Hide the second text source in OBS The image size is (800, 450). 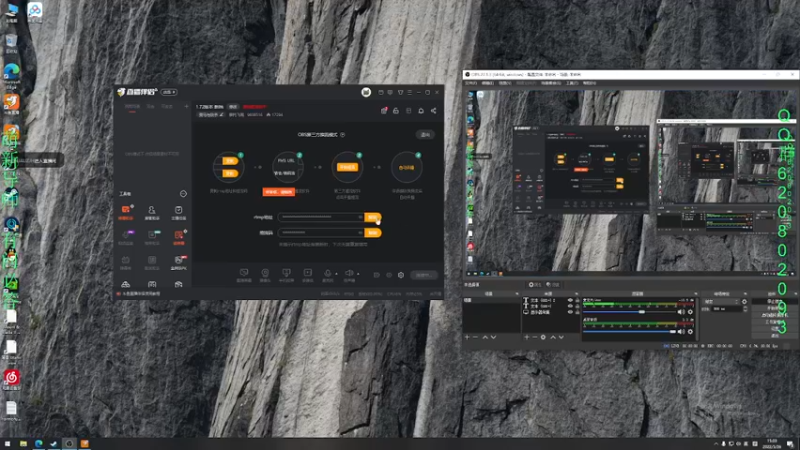click(x=570, y=306)
